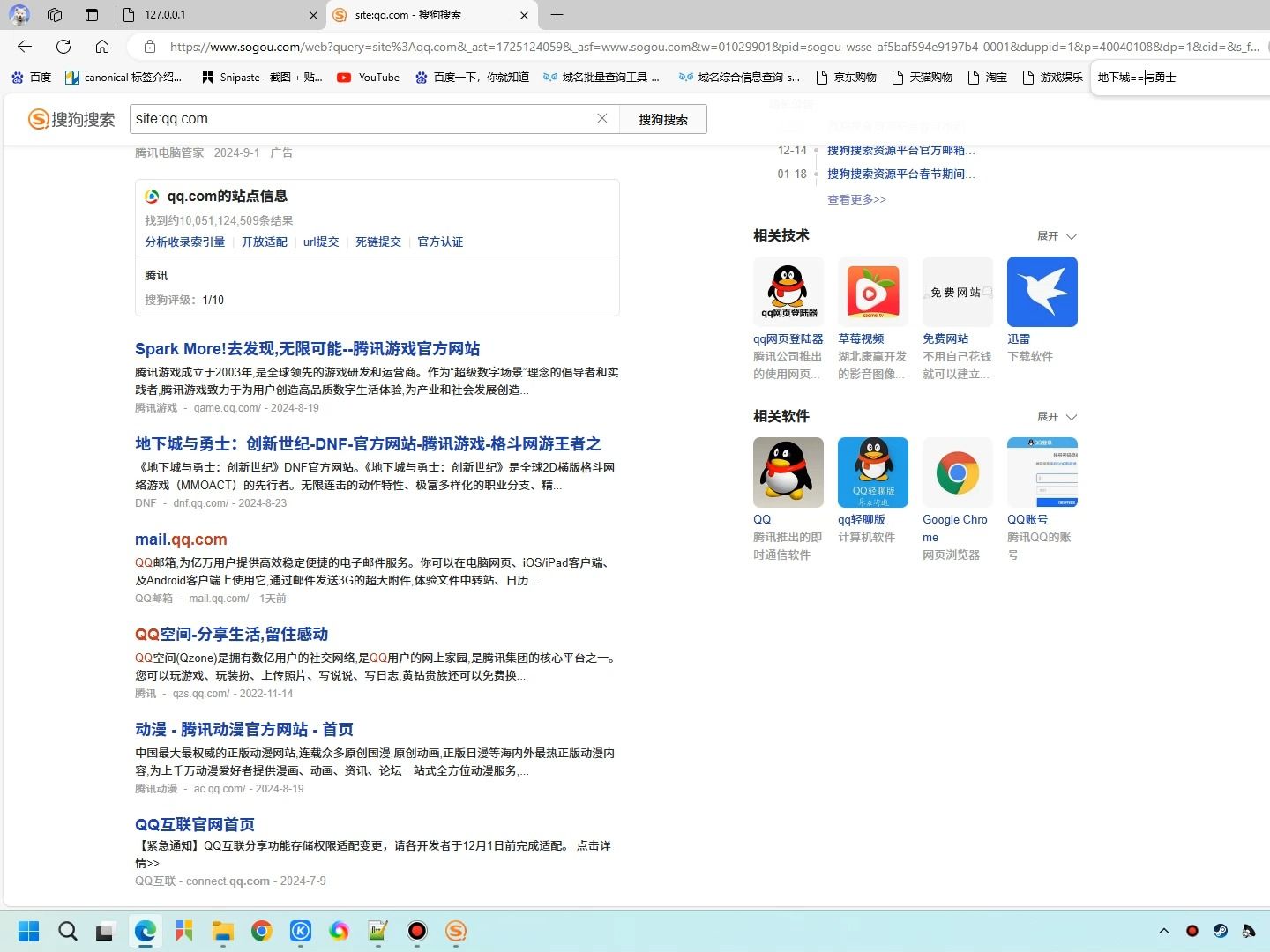The image size is (1270, 952).
Task: Open the canonical 标签介绍 bookmark
Action: (x=123, y=78)
